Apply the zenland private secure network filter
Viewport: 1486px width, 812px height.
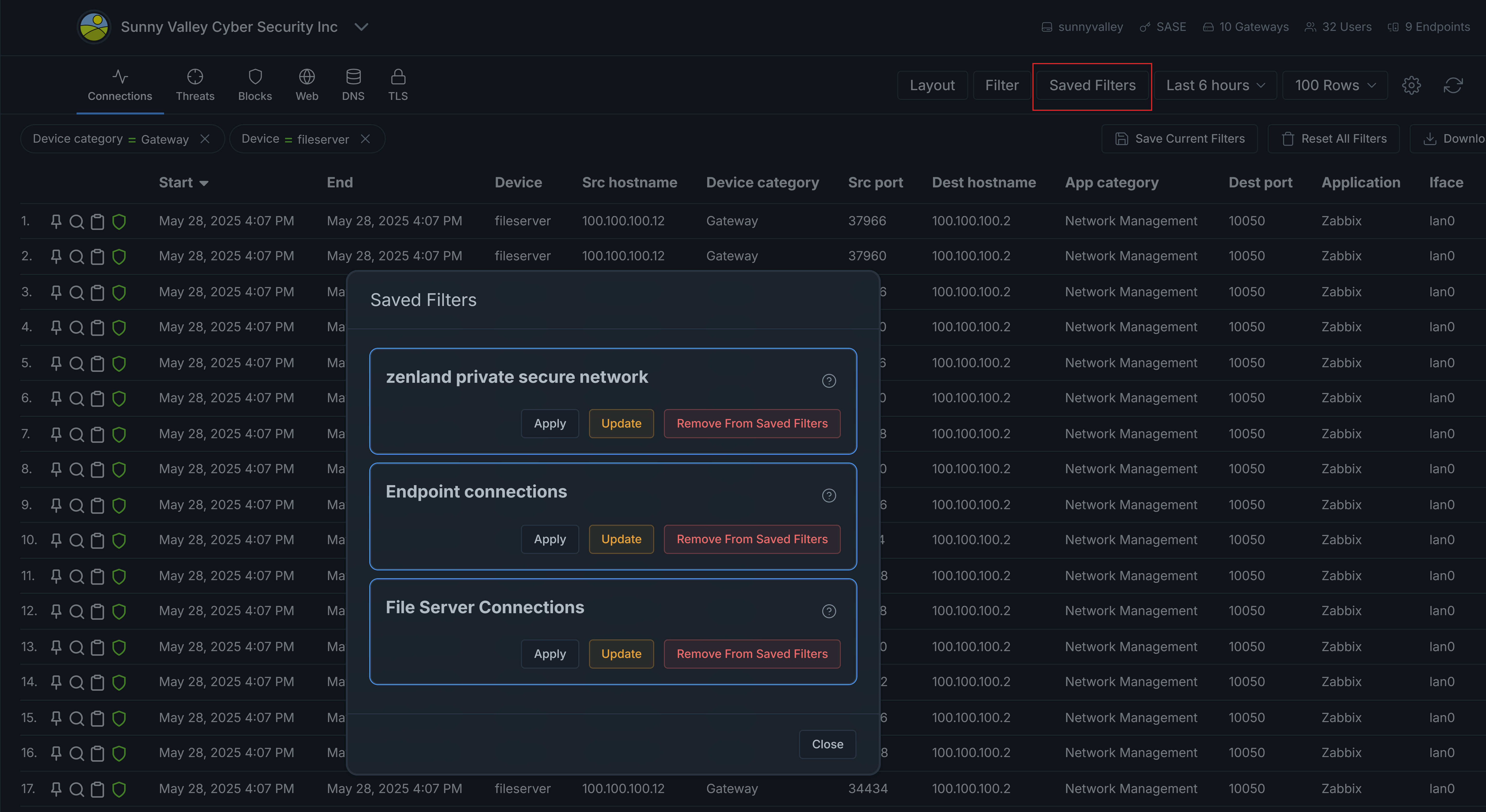click(x=550, y=424)
